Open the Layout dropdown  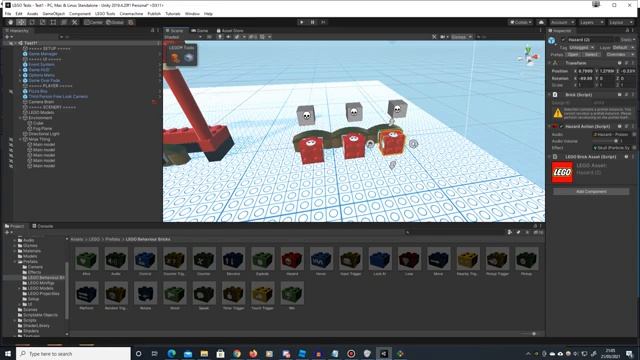coord(620,22)
